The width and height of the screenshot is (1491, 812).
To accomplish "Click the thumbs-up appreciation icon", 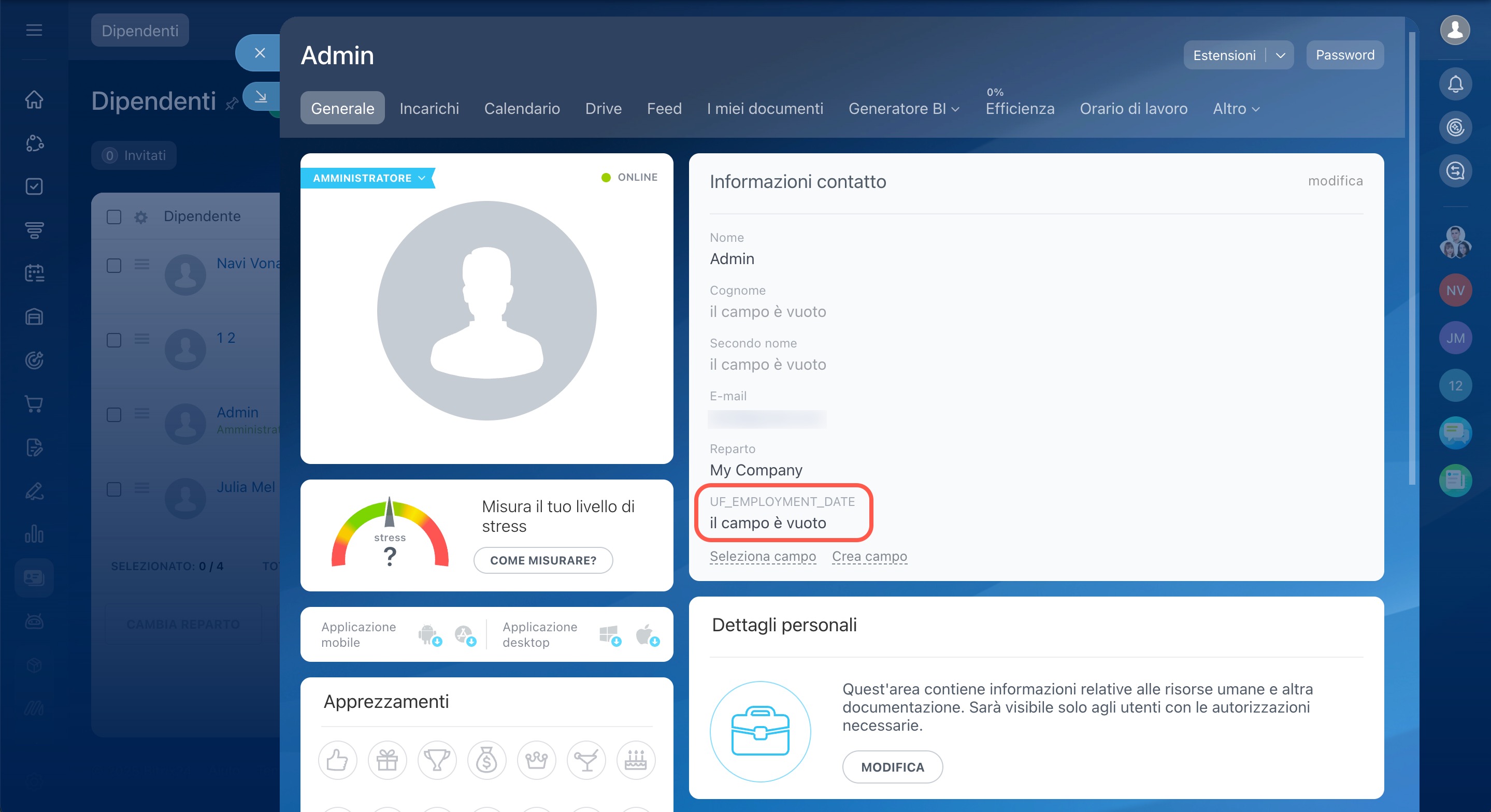I will point(337,760).
